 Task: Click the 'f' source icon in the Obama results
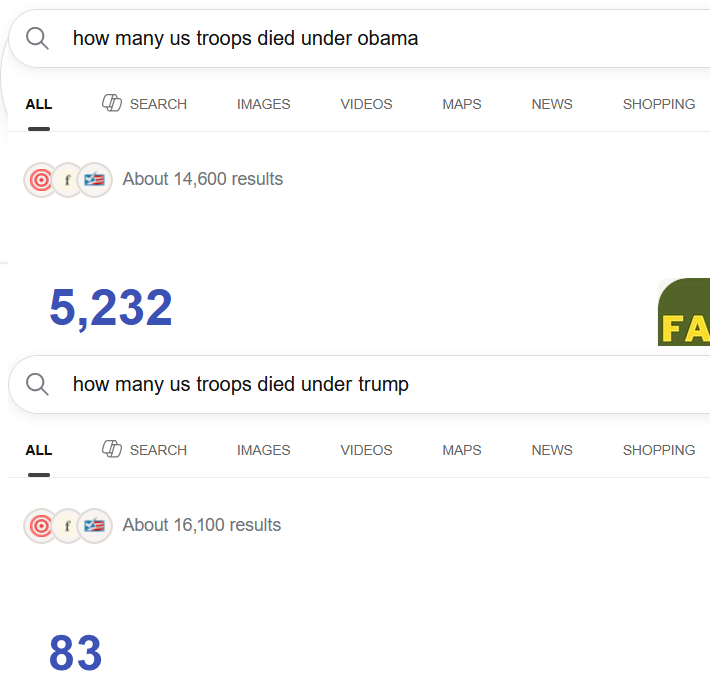coord(67,180)
